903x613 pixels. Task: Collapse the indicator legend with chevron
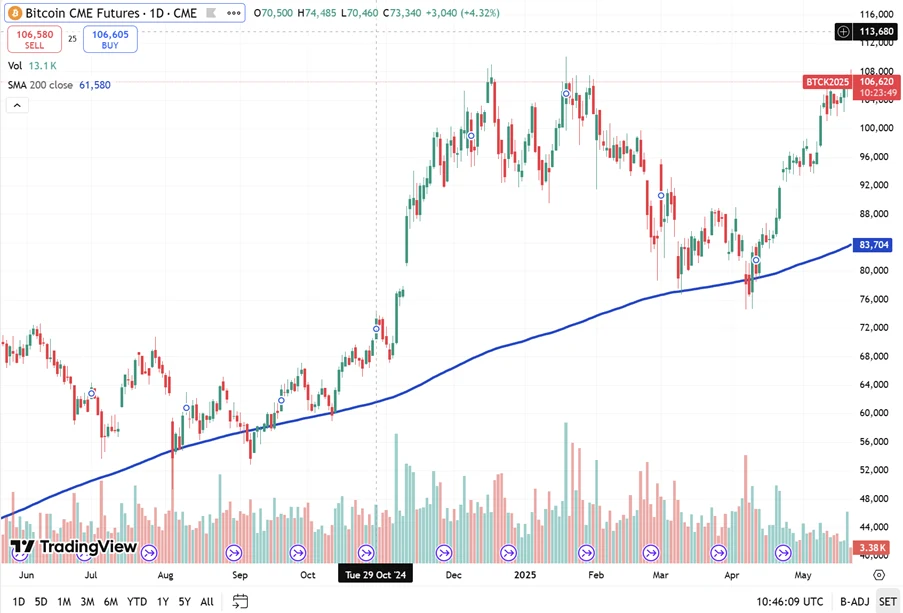[x=15, y=105]
